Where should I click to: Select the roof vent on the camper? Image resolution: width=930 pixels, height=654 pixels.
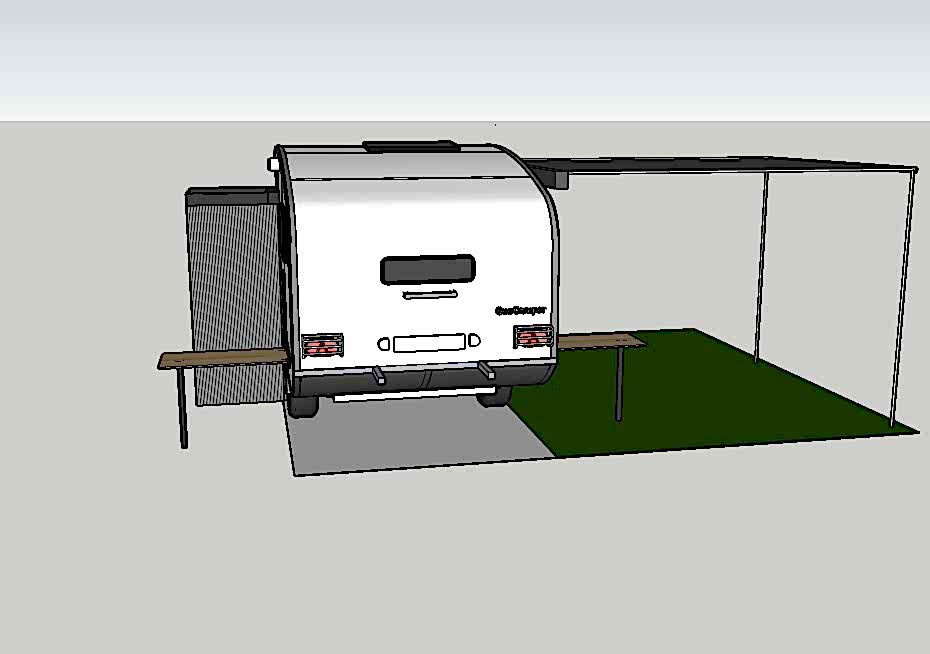[412, 146]
